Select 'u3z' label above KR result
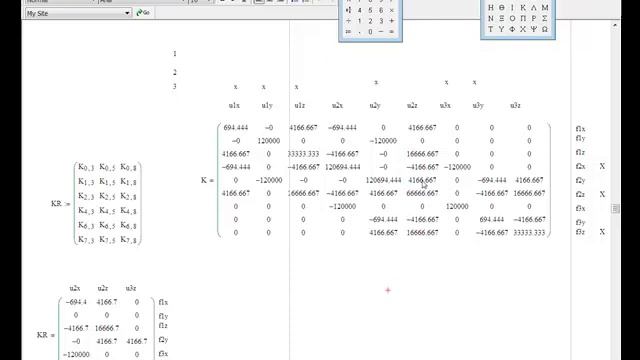The image size is (640, 360). click(131, 288)
